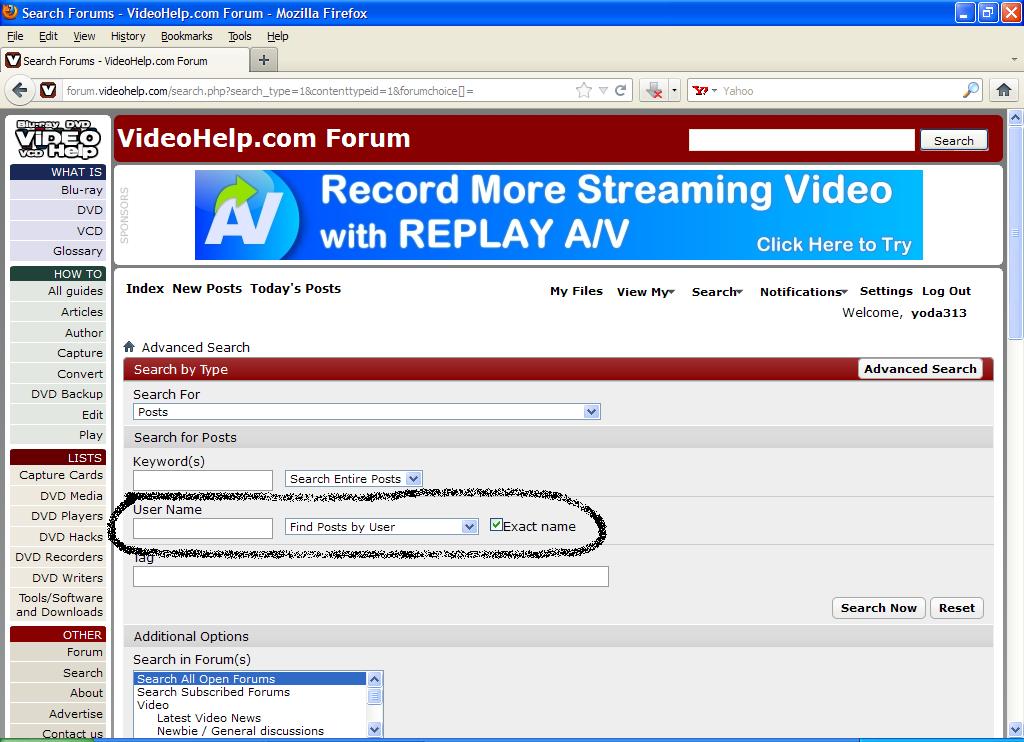Reload the page with the refresh icon
1024x742 pixels.
coord(620,90)
